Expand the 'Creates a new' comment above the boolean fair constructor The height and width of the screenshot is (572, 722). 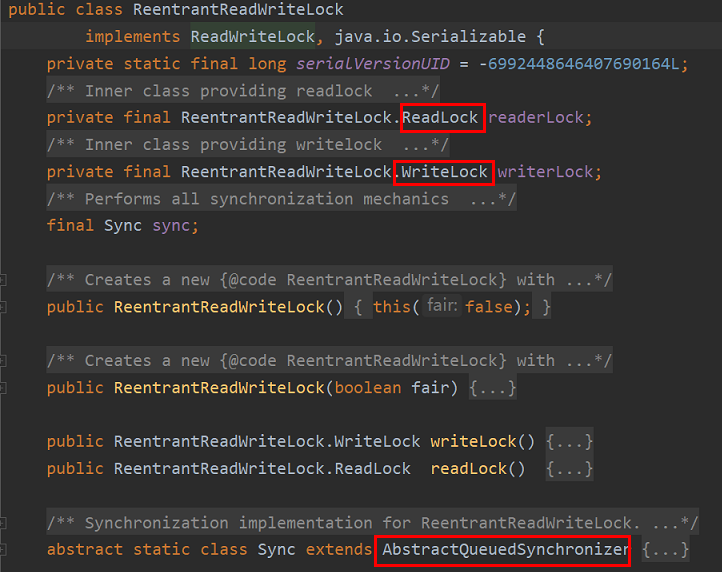coord(329,361)
